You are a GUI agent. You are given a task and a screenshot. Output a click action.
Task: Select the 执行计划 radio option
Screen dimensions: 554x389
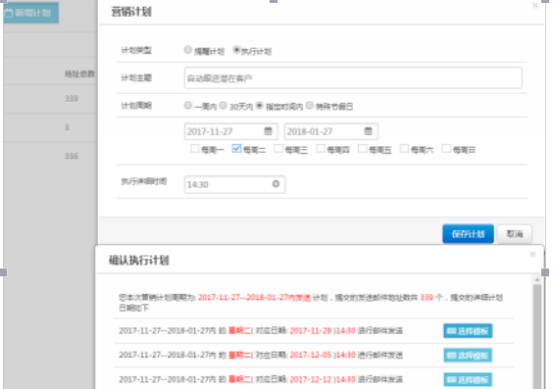pyautogui.click(x=236, y=50)
